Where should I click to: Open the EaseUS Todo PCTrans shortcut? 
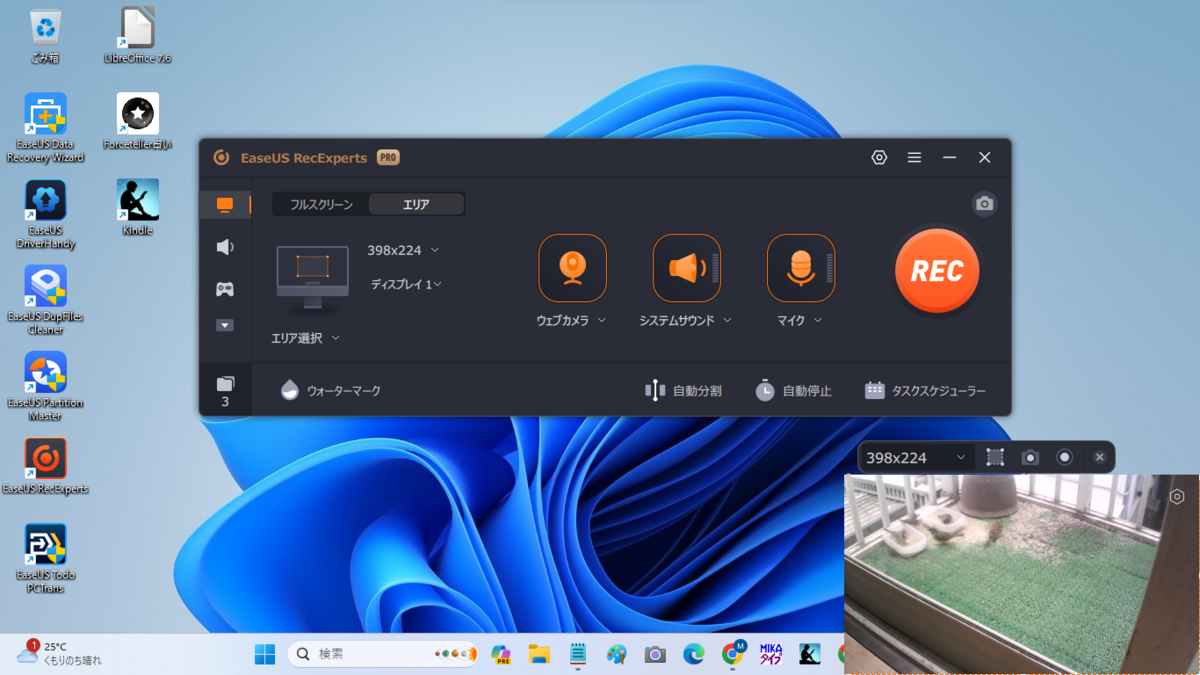pyautogui.click(x=45, y=559)
